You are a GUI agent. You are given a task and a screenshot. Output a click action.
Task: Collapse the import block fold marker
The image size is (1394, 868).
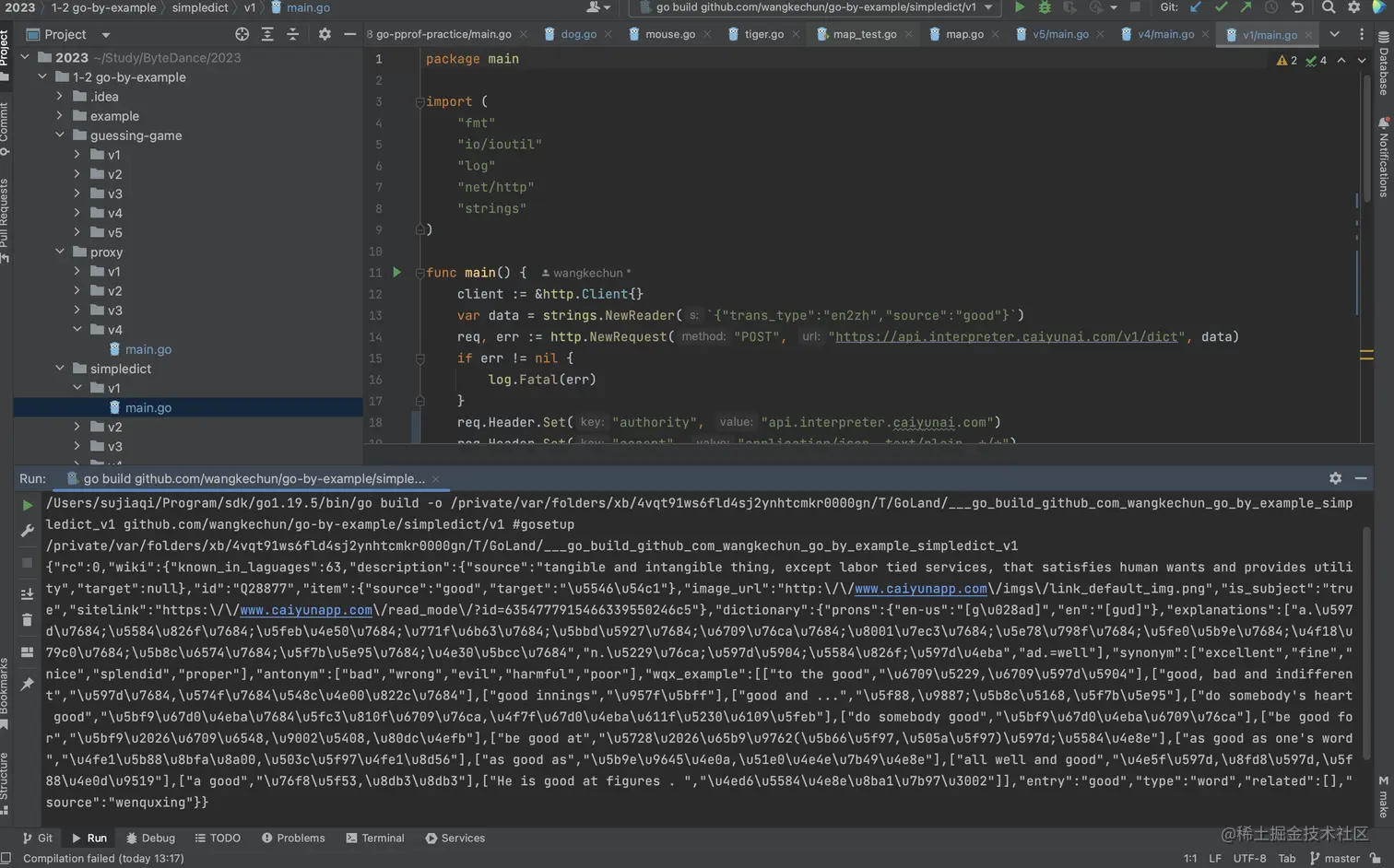coord(419,101)
